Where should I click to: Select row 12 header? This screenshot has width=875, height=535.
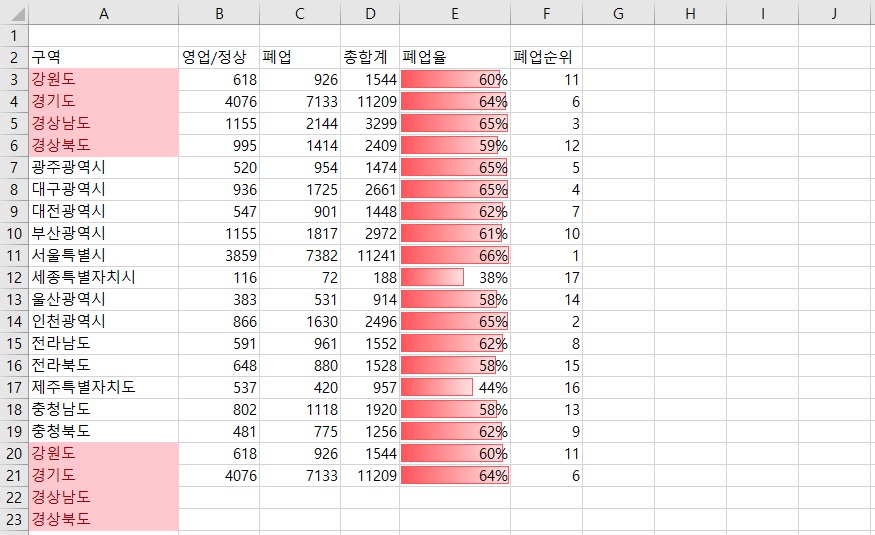[14, 277]
